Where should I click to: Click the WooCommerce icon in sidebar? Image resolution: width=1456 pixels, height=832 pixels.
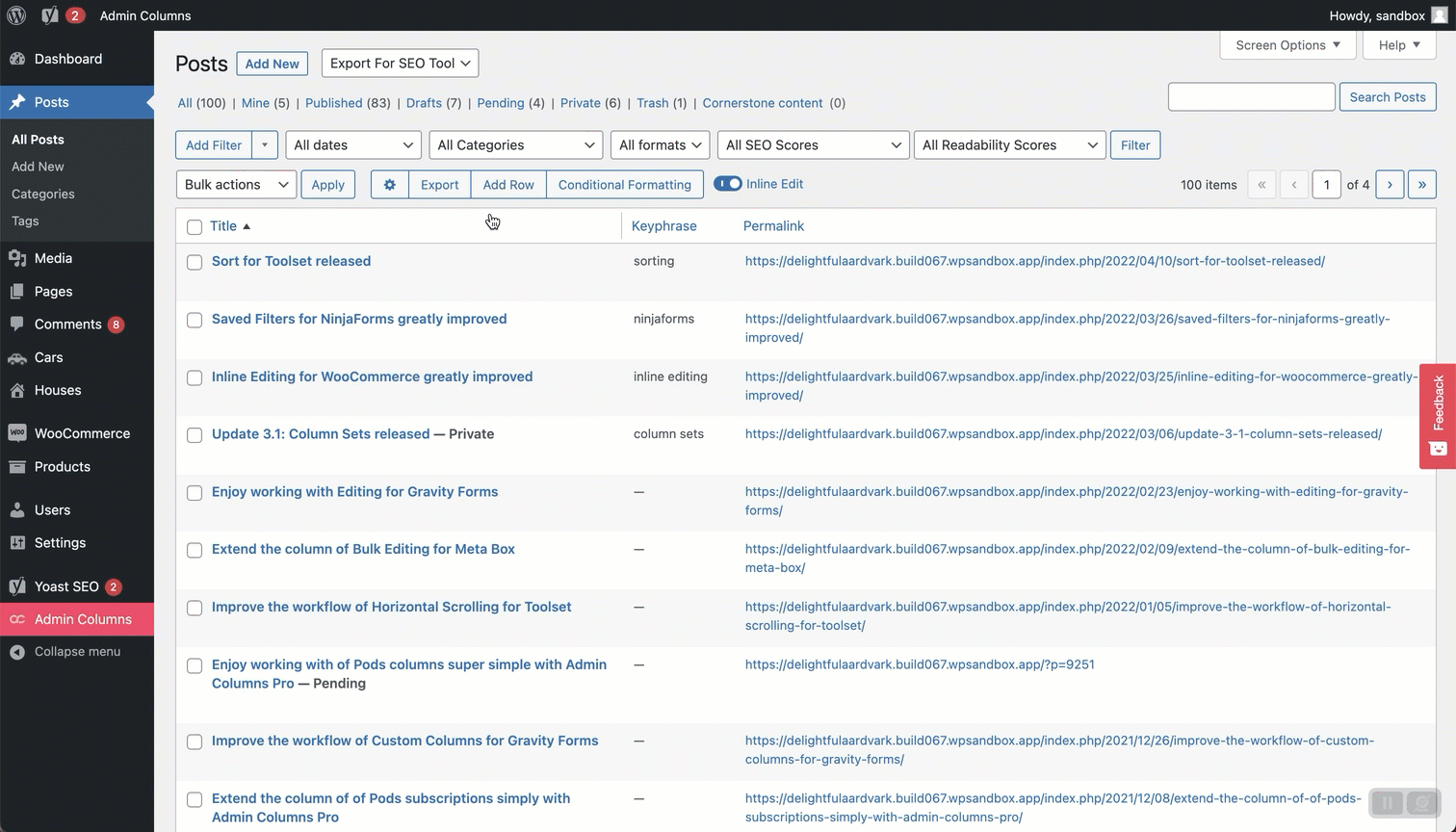tap(17, 433)
